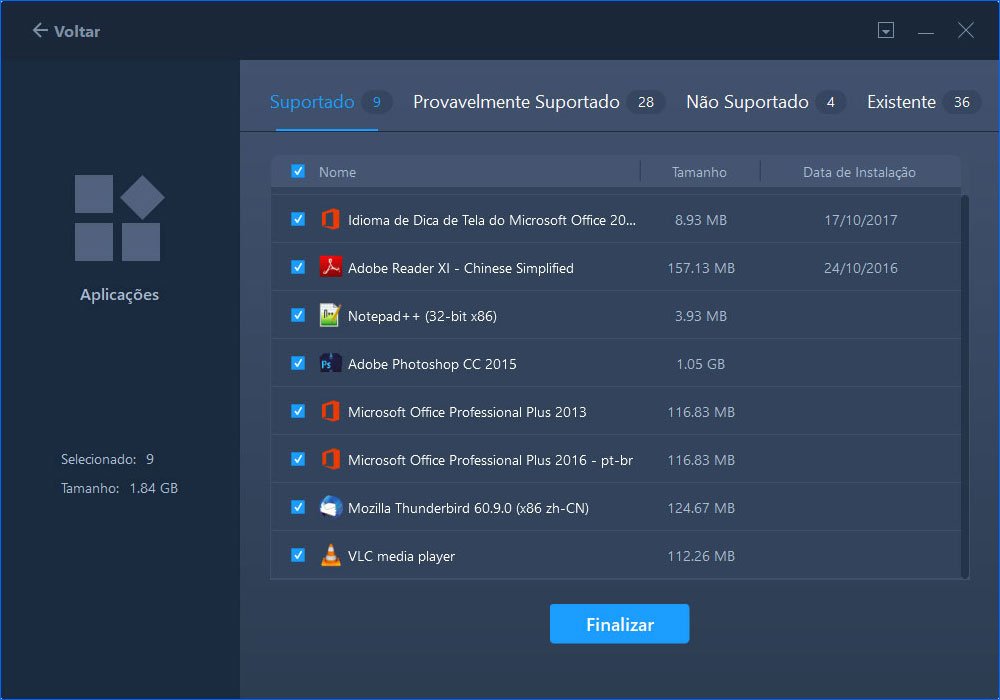Minimize the window

926,31
